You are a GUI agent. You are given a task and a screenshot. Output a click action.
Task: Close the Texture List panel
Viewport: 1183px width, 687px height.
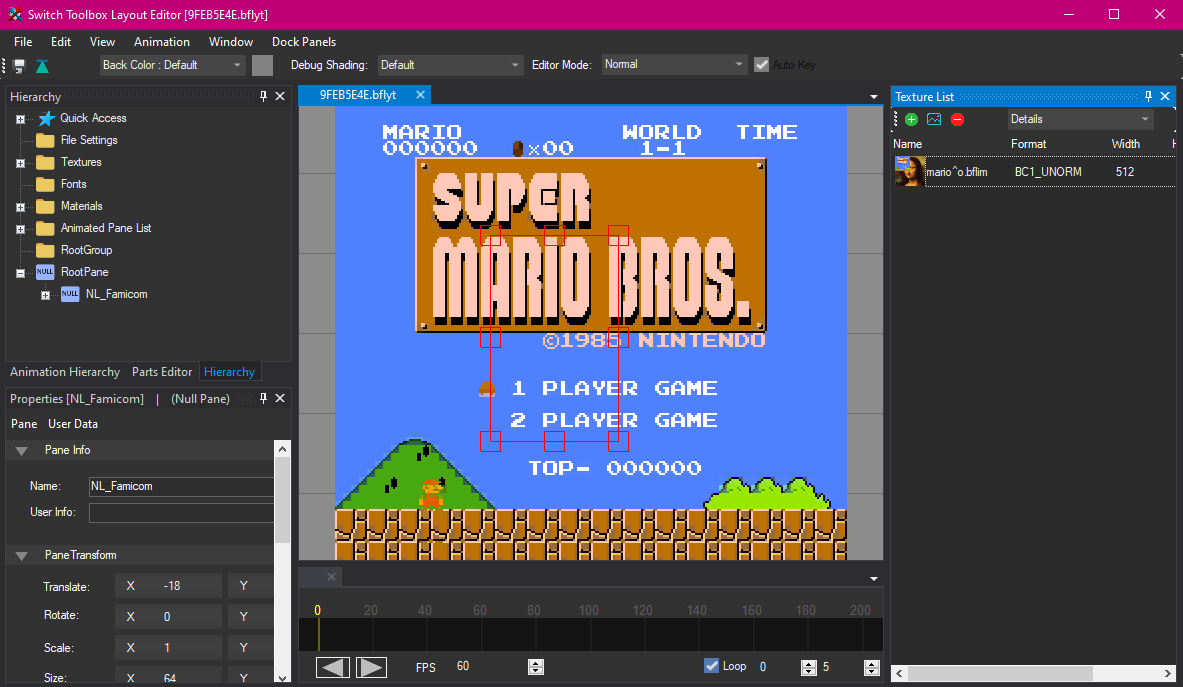pyautogui.click(x=1165, y=97)
